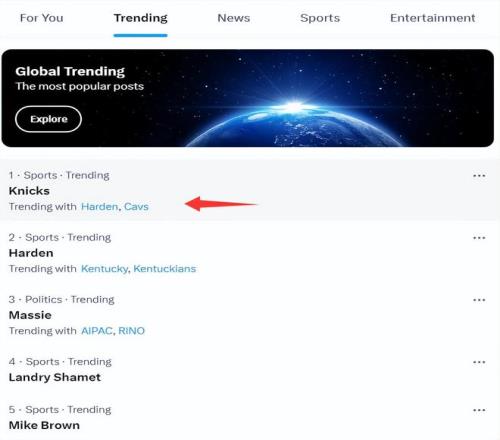Click the AIPAC related trend link

97,331
